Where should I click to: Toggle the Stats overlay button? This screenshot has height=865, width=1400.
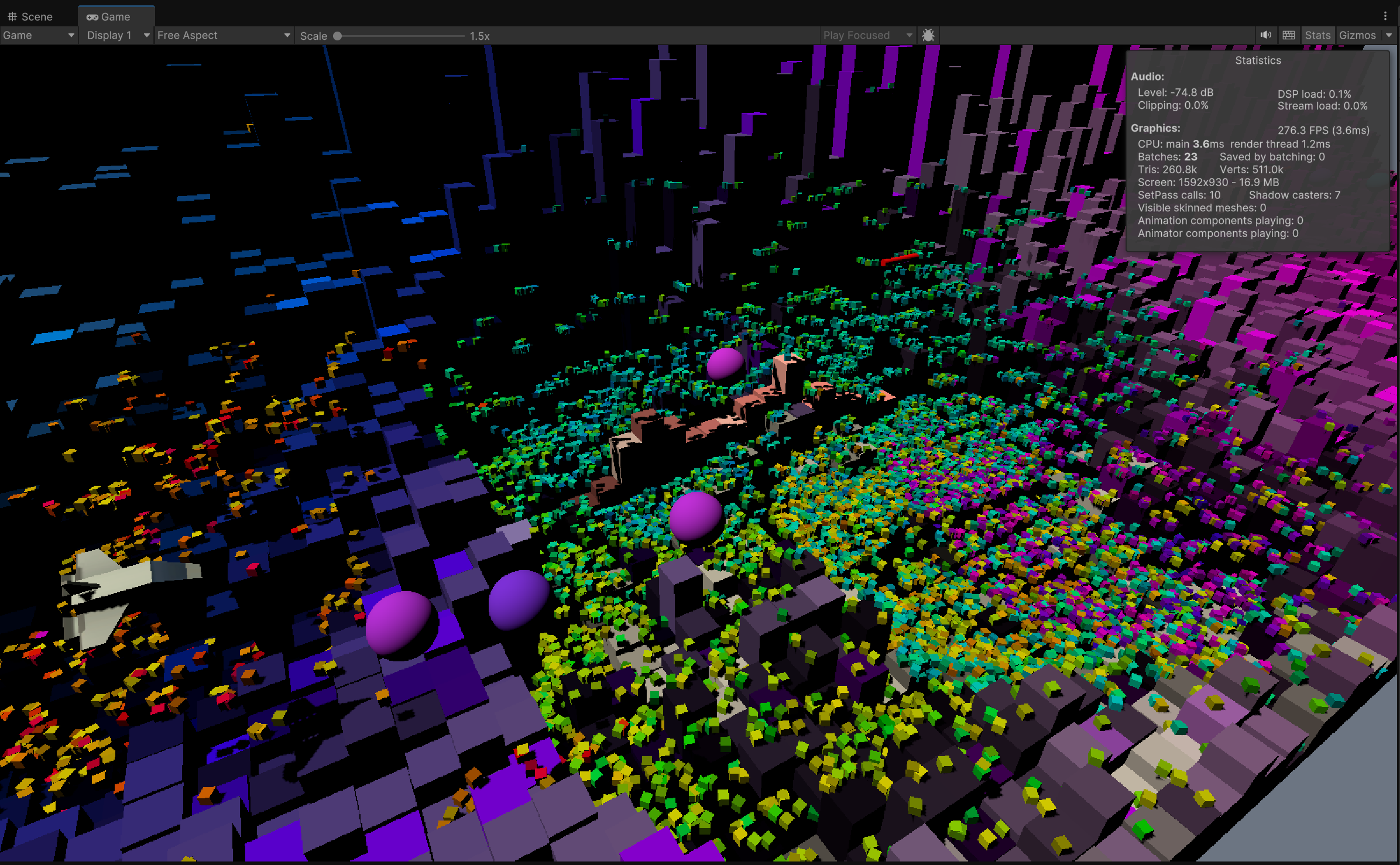click(x=1317, y=35)
